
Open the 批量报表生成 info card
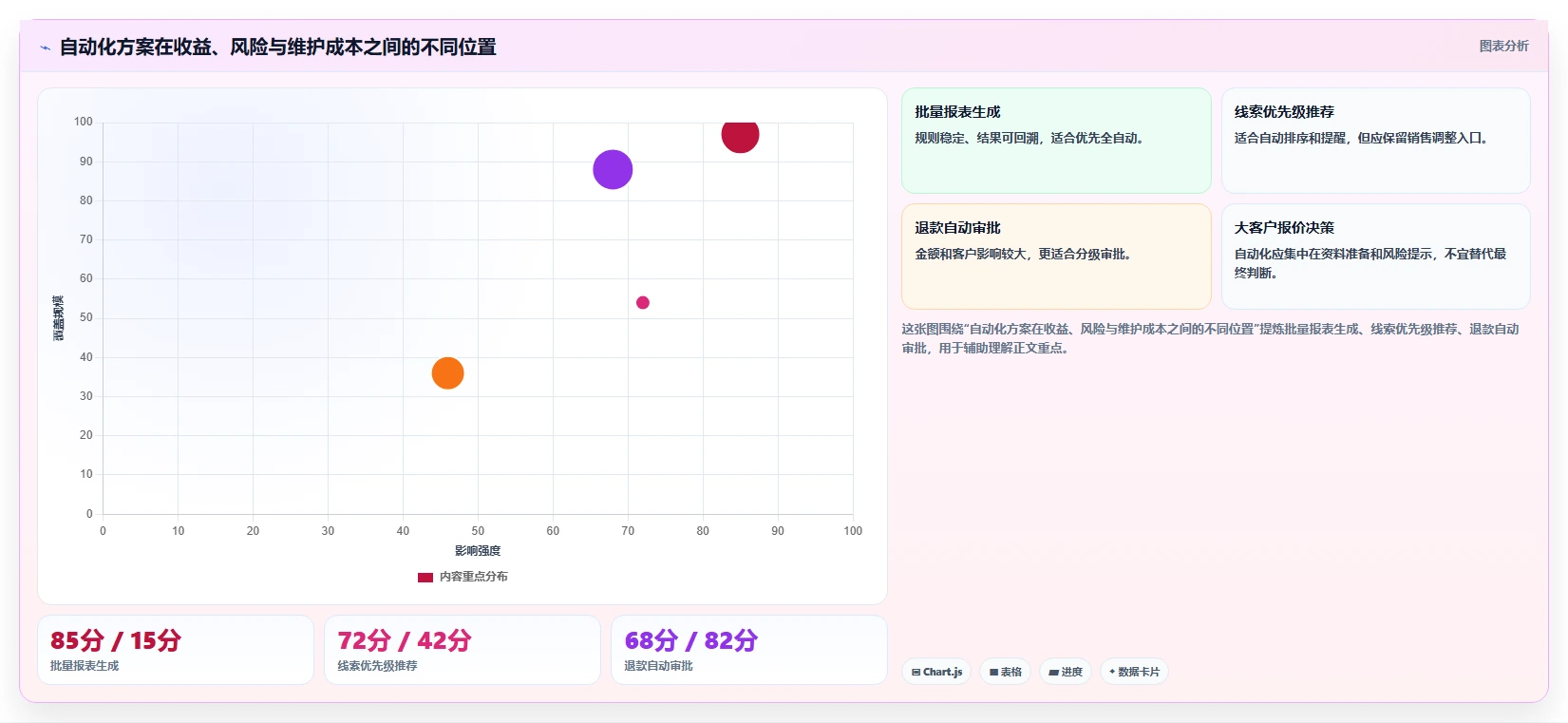pos(1056,141)
